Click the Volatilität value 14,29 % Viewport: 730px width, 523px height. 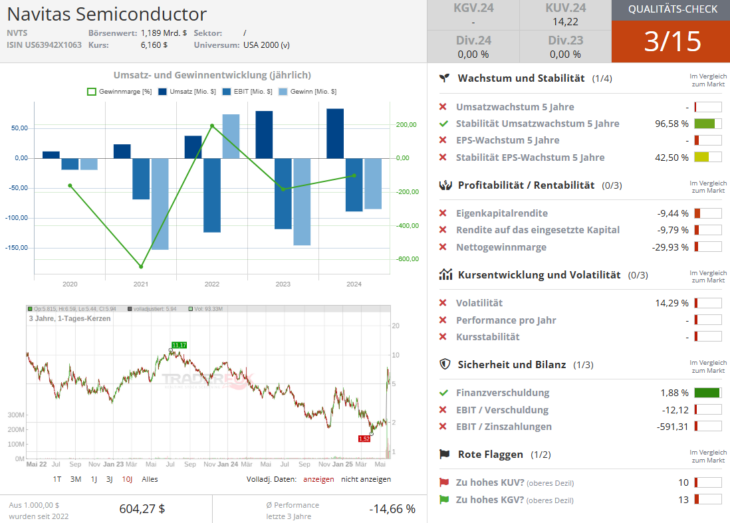click(672, 303)
